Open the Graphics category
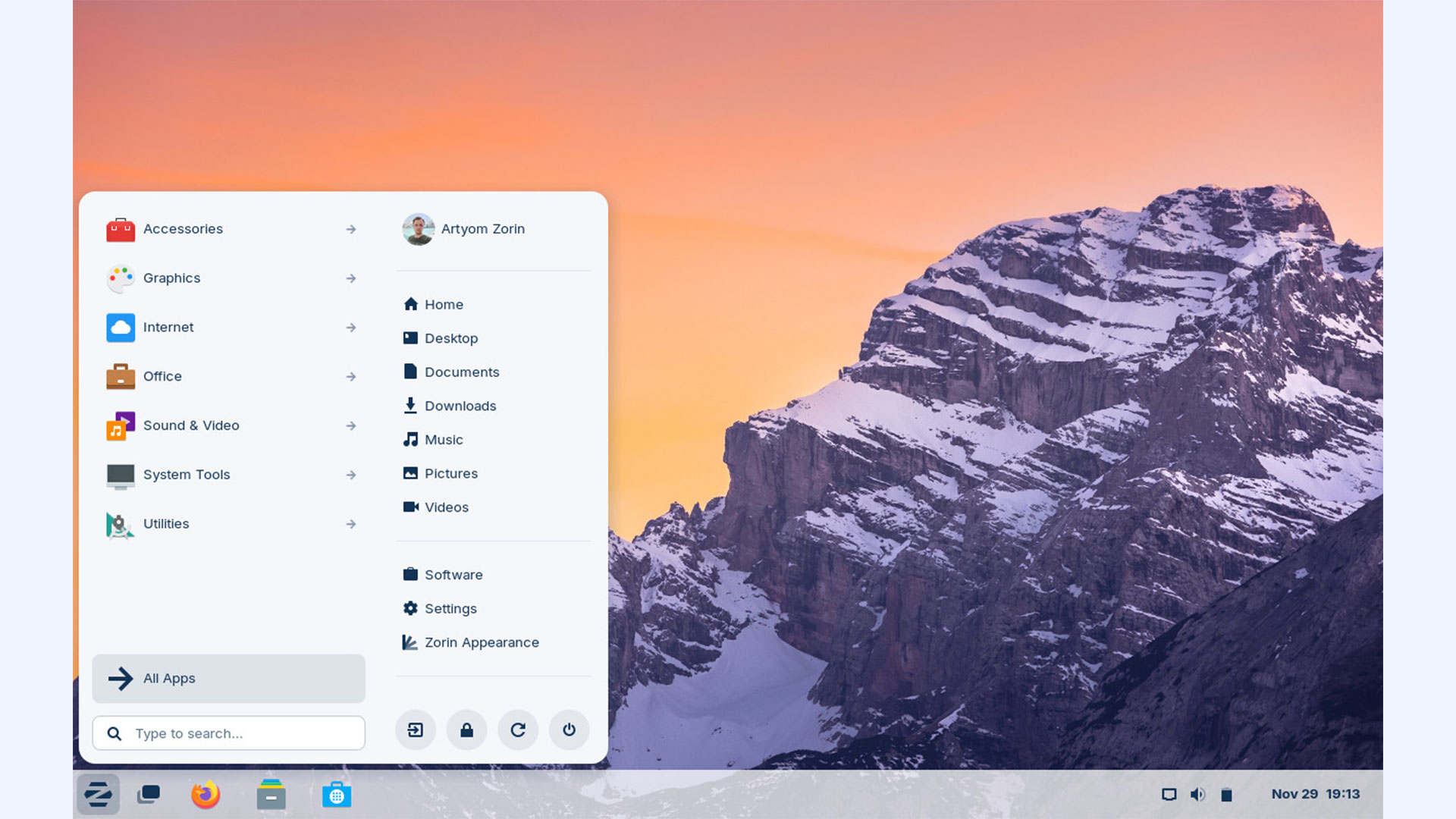 (229, 278)
